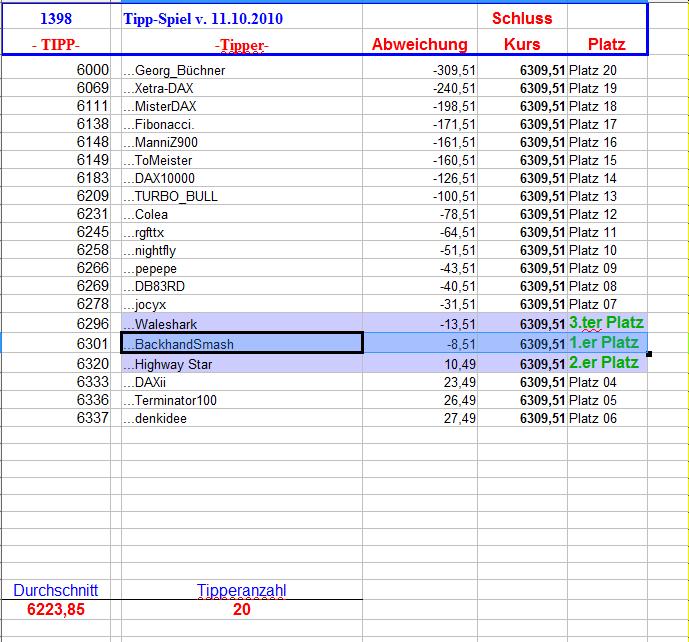Click the Platz 13 cell

tap(607, 196)
